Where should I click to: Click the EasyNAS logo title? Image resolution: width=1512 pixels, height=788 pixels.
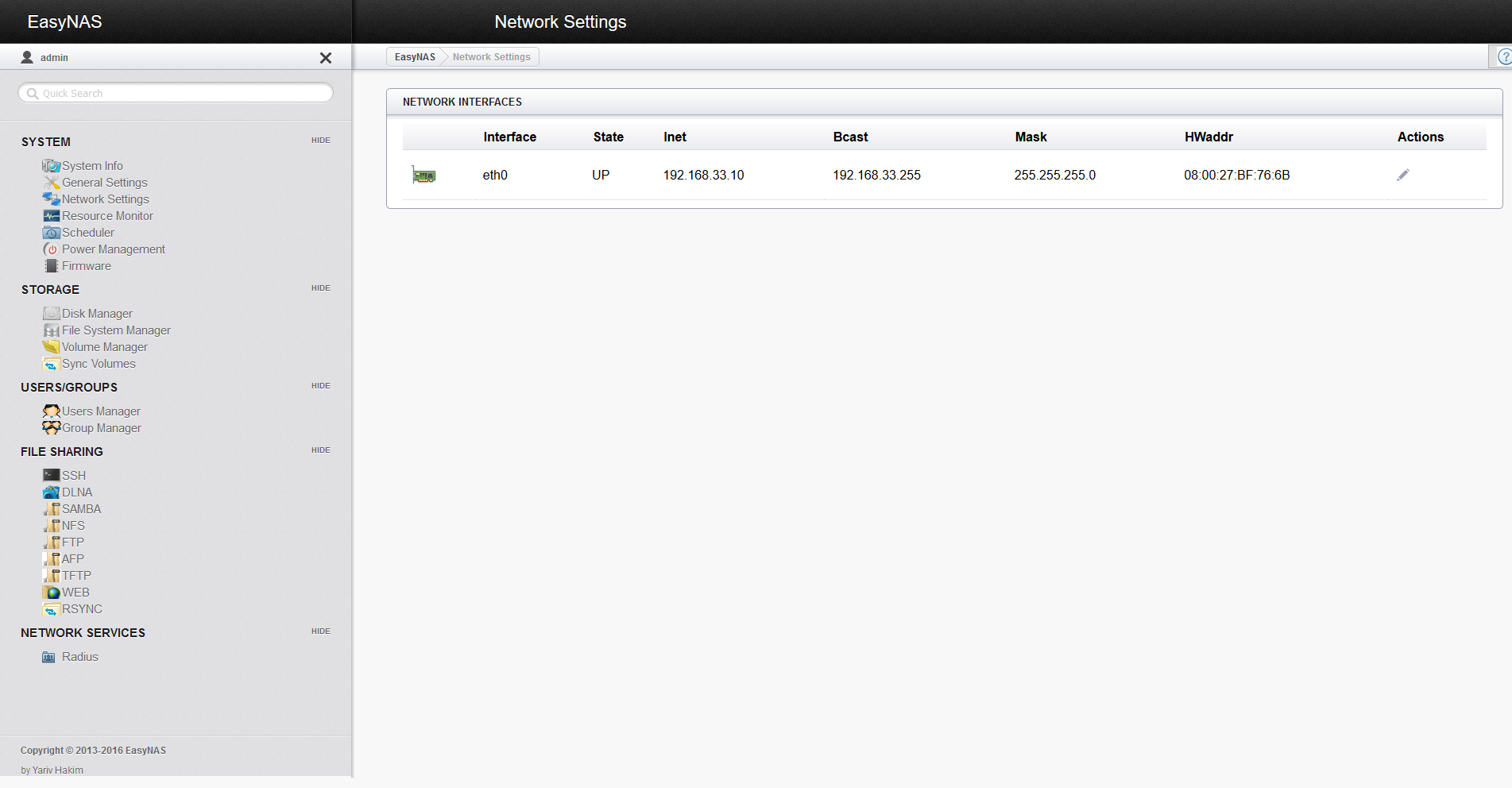[65, 22]
